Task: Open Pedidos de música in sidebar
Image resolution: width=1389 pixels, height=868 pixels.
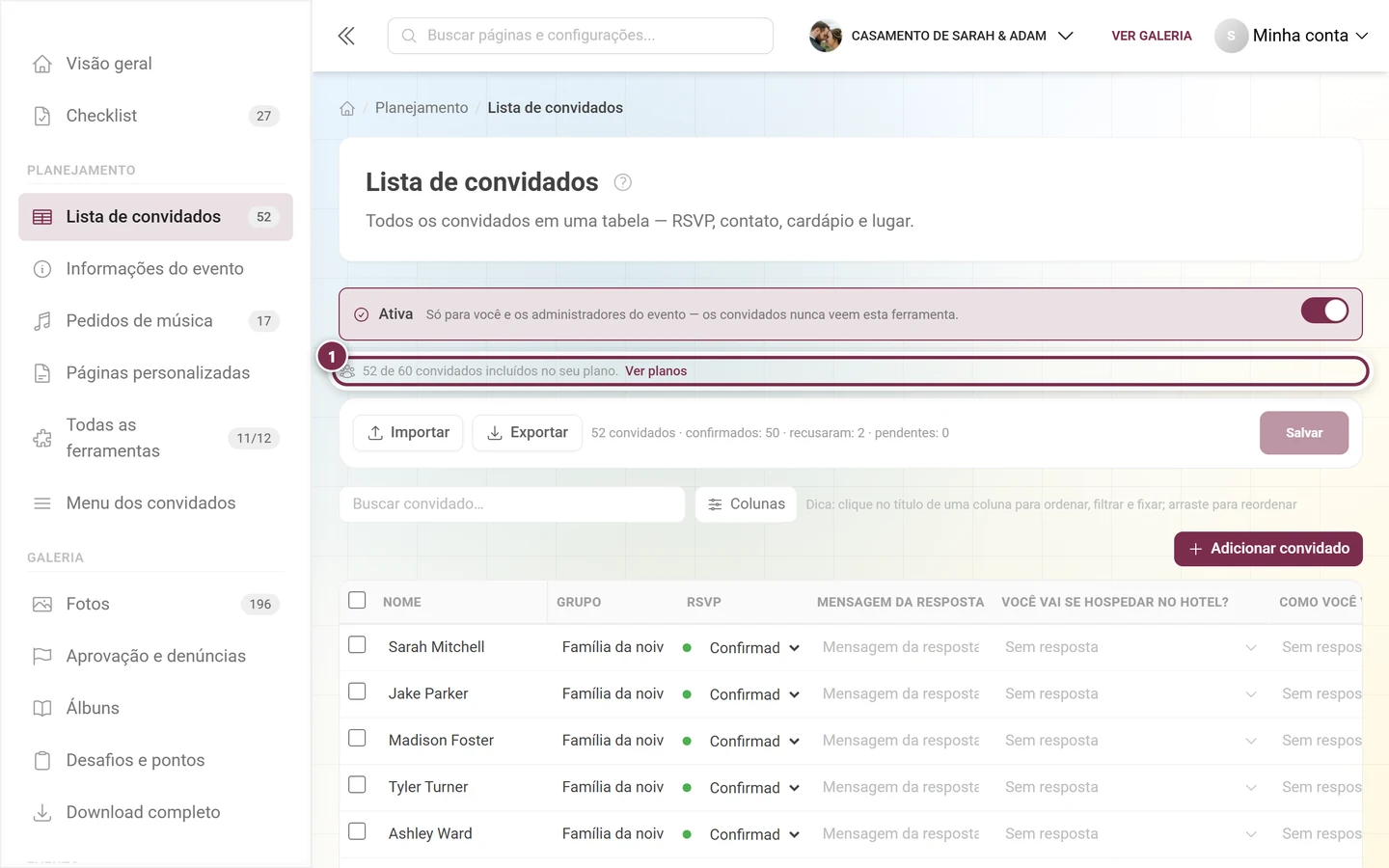Action: (x=155, y=321)
